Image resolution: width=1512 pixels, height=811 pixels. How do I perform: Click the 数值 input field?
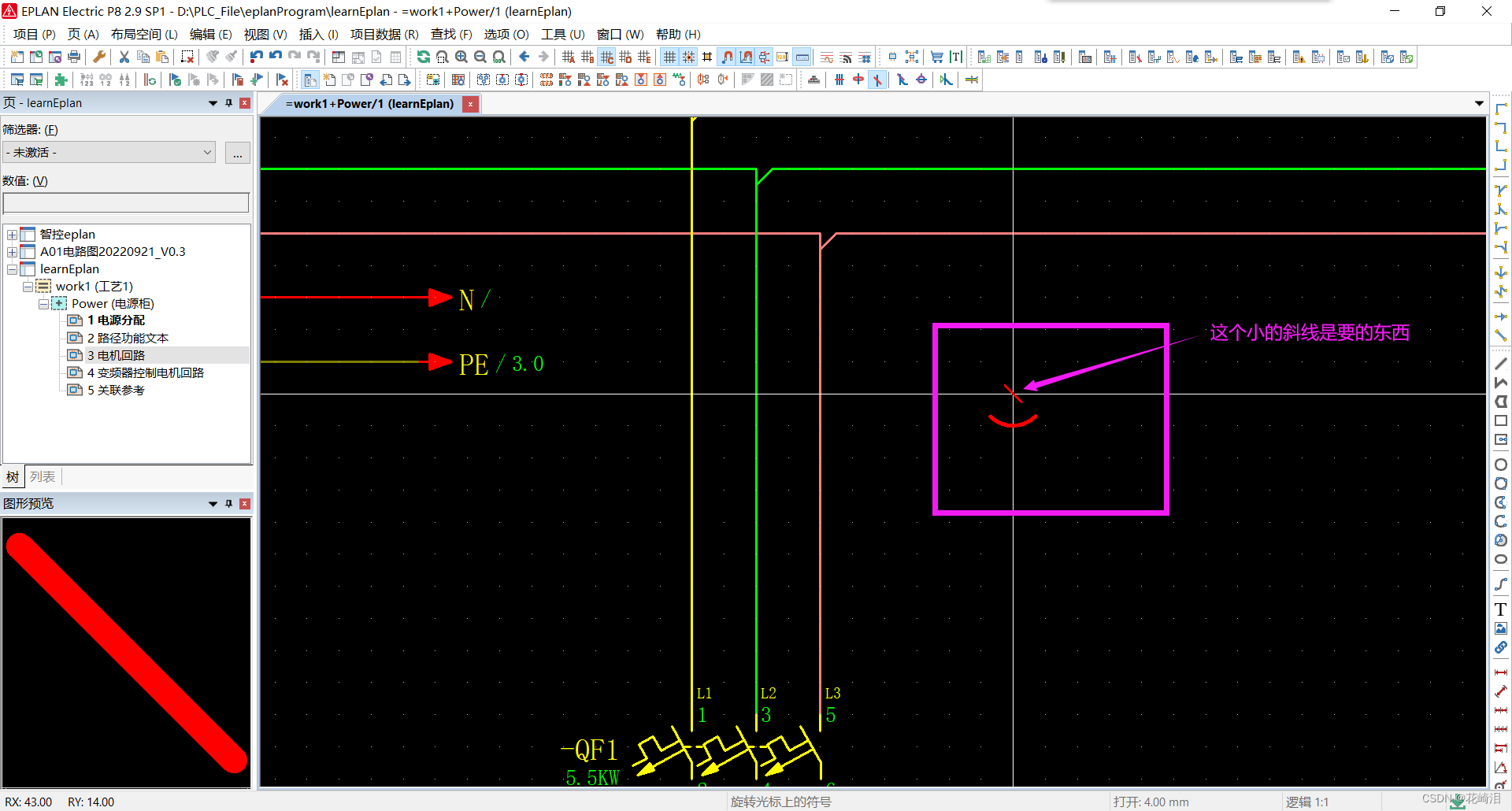tap(126, 203)
